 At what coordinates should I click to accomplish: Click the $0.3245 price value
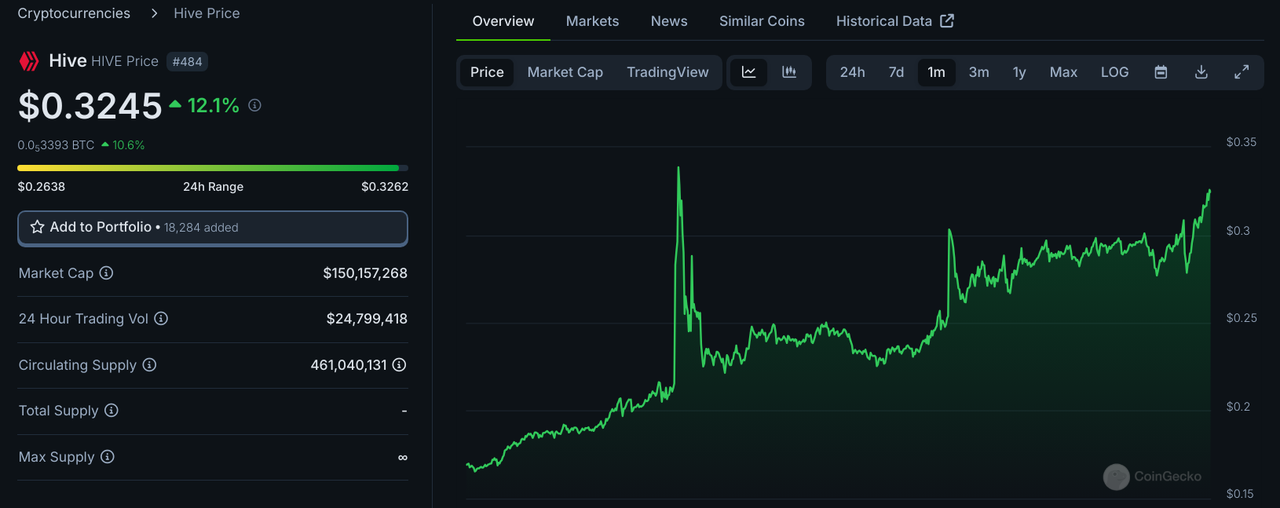click(90, 105)
